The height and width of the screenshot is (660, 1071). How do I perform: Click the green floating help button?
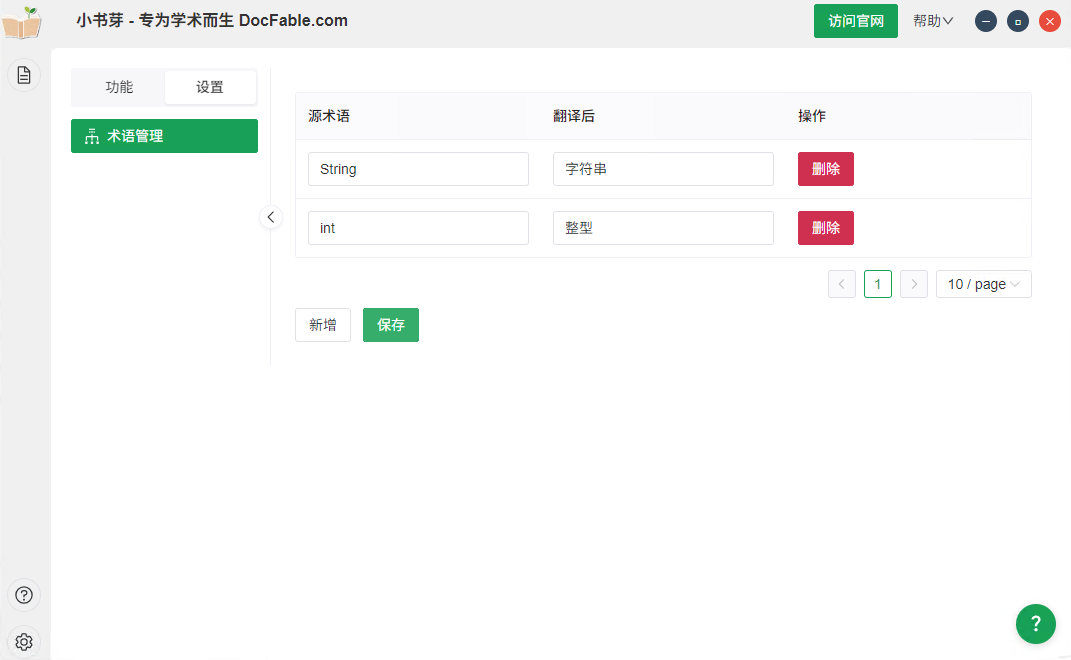click(x=1035, y=624)
